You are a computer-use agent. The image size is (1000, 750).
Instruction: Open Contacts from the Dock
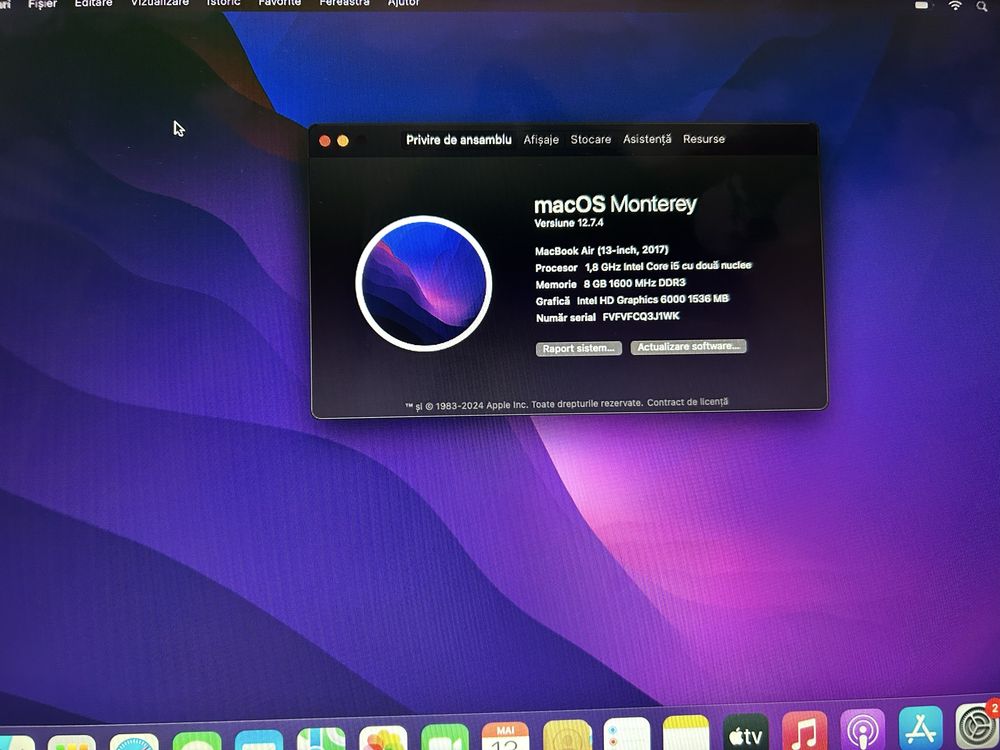pos(567,734)
